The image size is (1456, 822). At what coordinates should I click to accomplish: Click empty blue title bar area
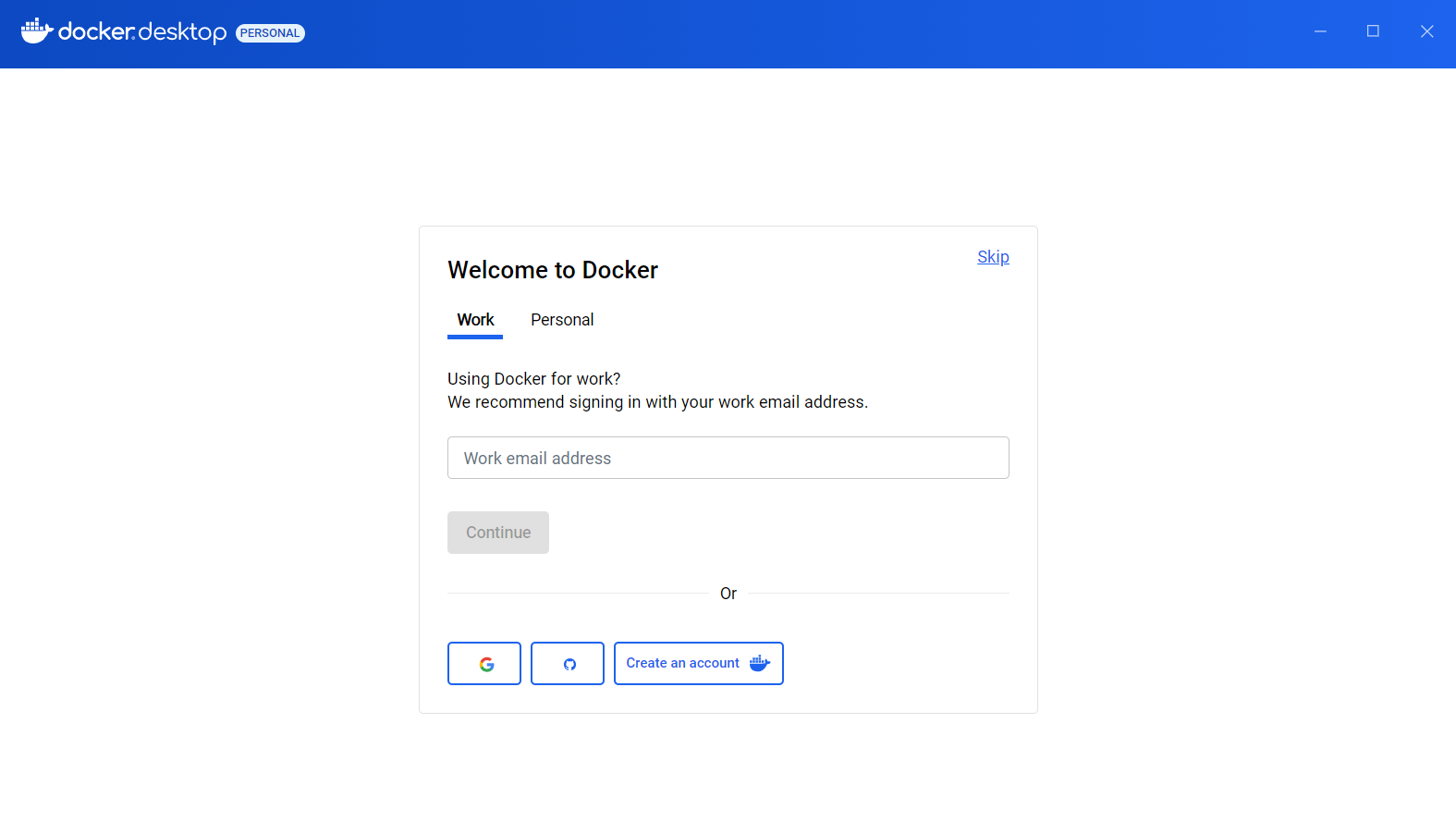click(786, 33)
